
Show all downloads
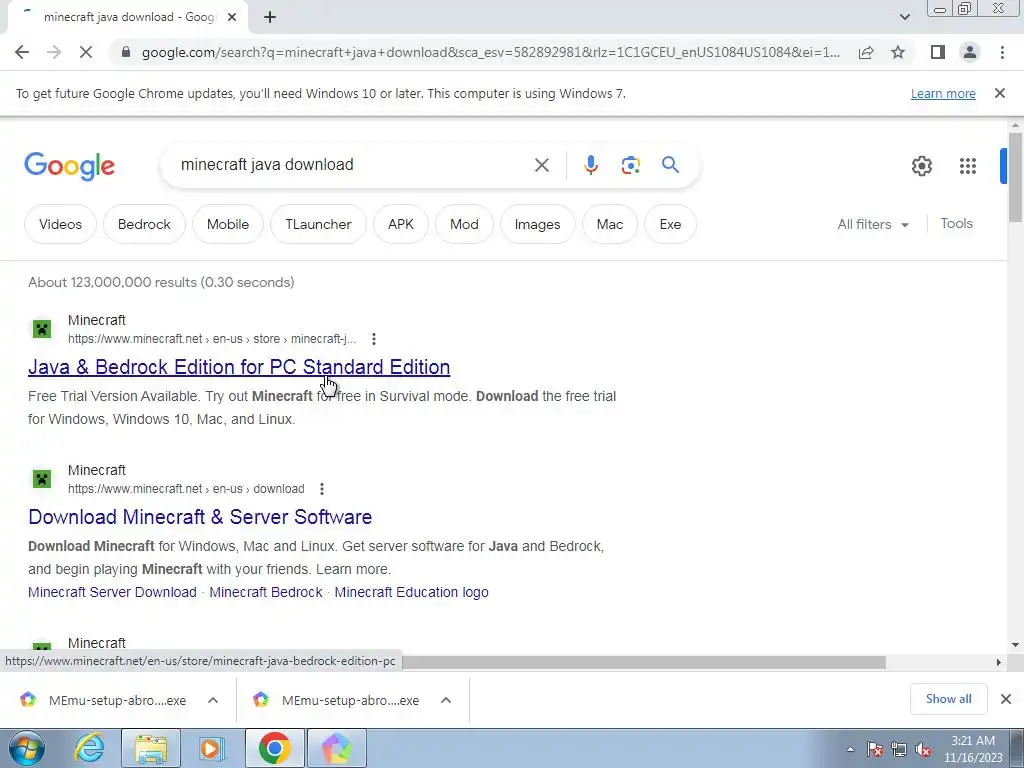tap(948, 699)
